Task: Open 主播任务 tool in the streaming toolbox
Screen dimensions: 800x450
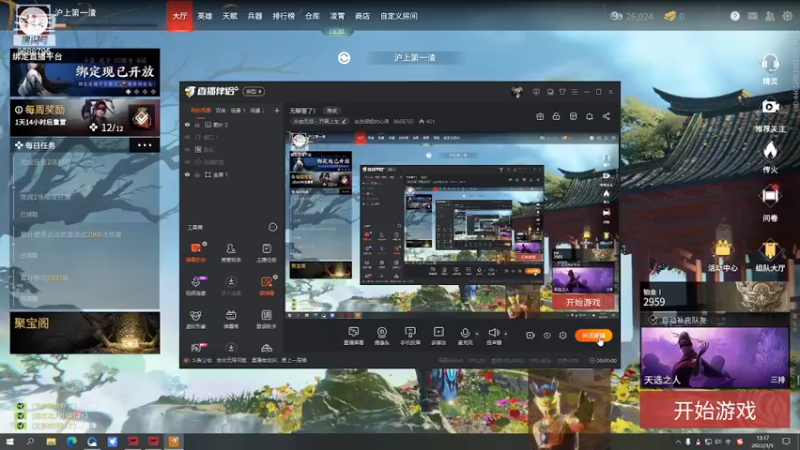Action: [x=266, y=252]
